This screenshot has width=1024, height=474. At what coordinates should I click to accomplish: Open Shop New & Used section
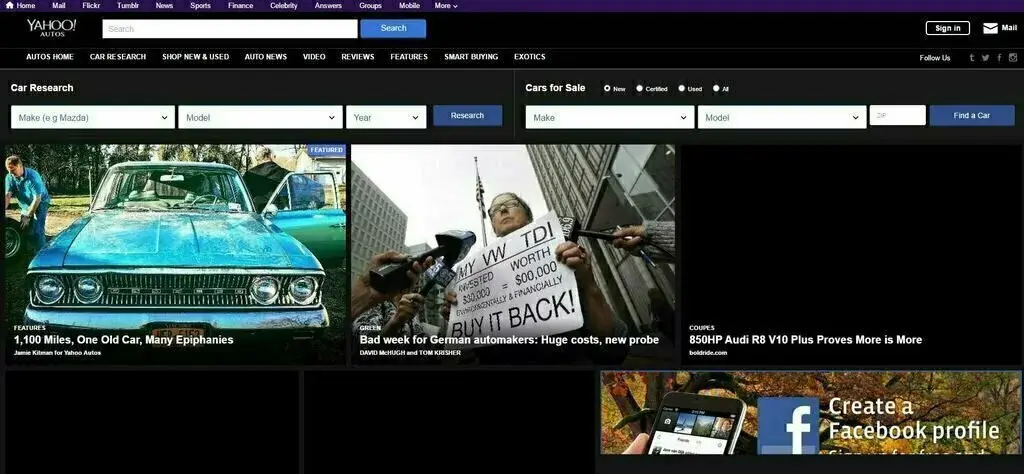195,57
